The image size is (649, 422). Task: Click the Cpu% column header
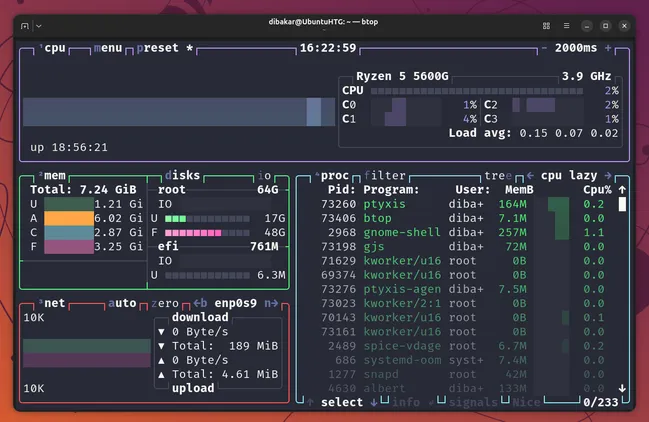click(x=597, y=189)
